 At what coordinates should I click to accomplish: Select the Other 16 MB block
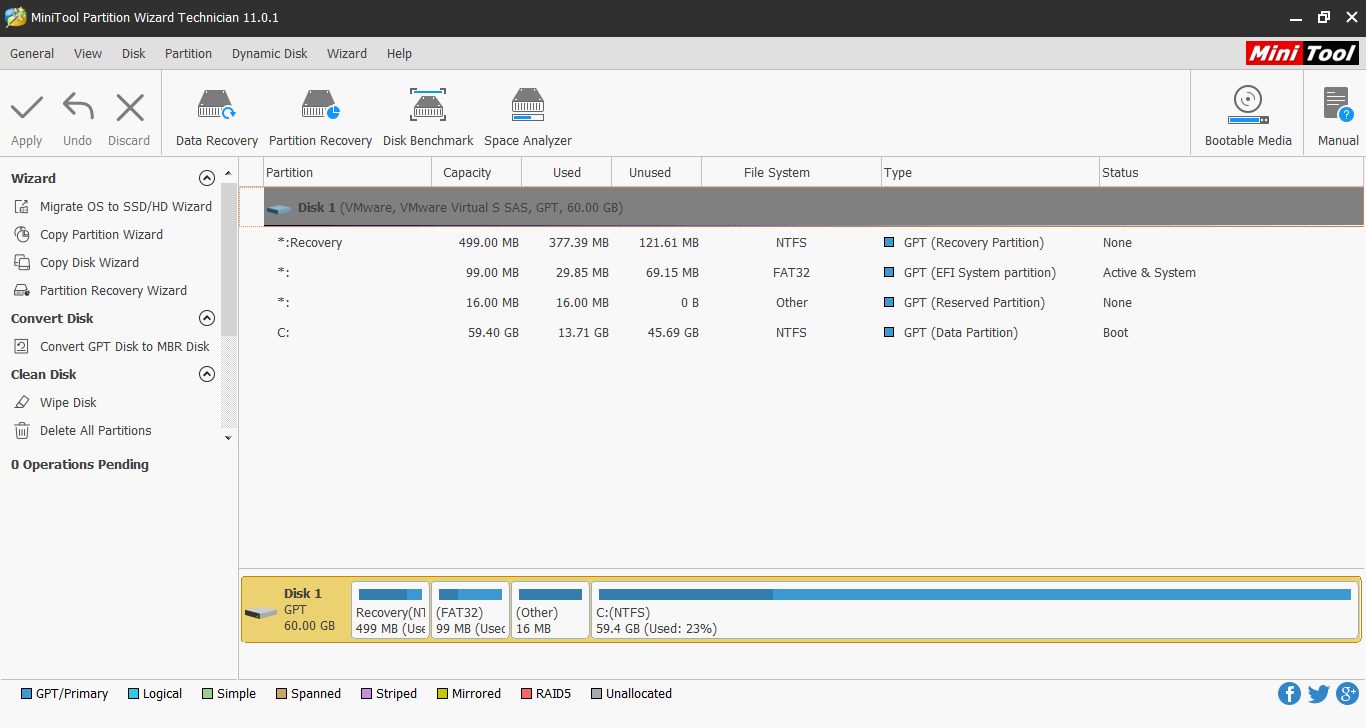(x=550, y=610)
